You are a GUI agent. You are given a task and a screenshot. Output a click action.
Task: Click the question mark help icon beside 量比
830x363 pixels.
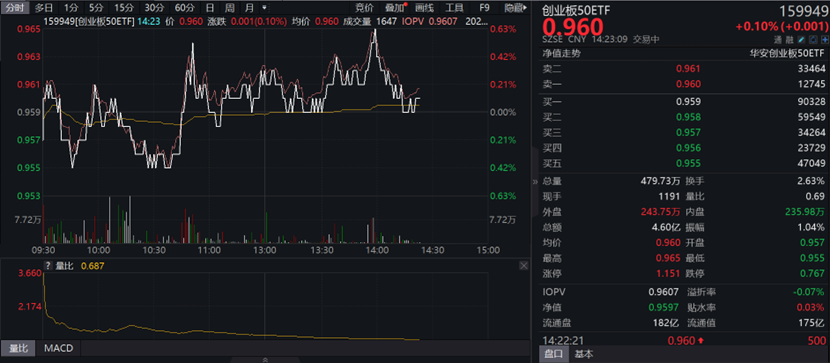[x=48, y=266]
